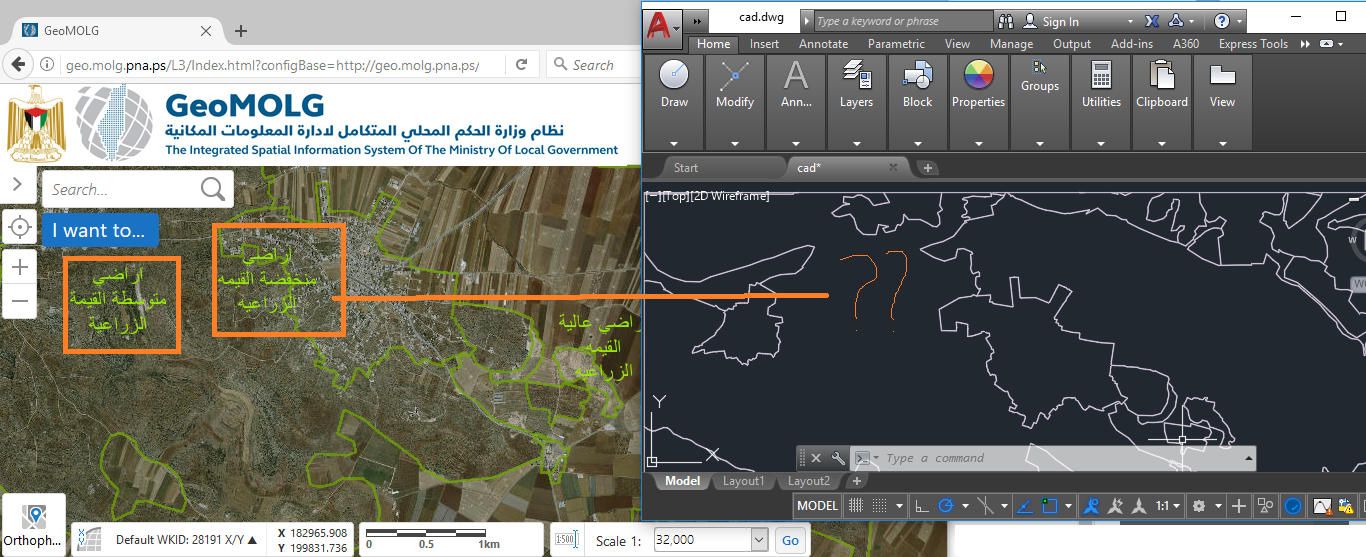The image size is (1366, 557).
Task: Toggle hardware acceleration blue circle icon
Action: tap(1293, 506)
